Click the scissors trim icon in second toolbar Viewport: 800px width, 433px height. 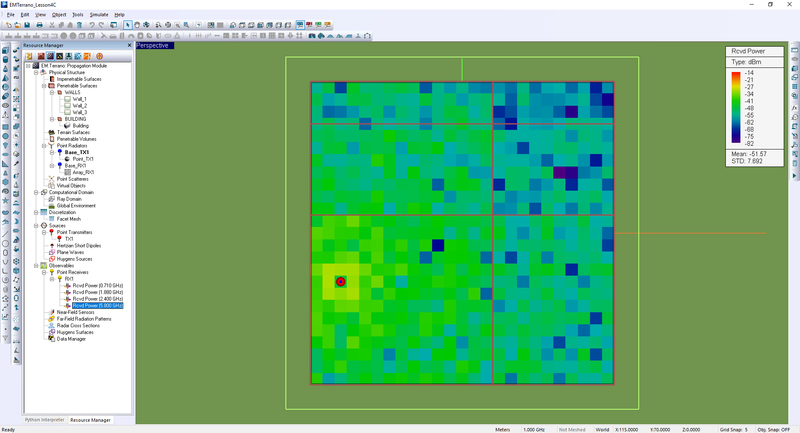coord(104,36)
